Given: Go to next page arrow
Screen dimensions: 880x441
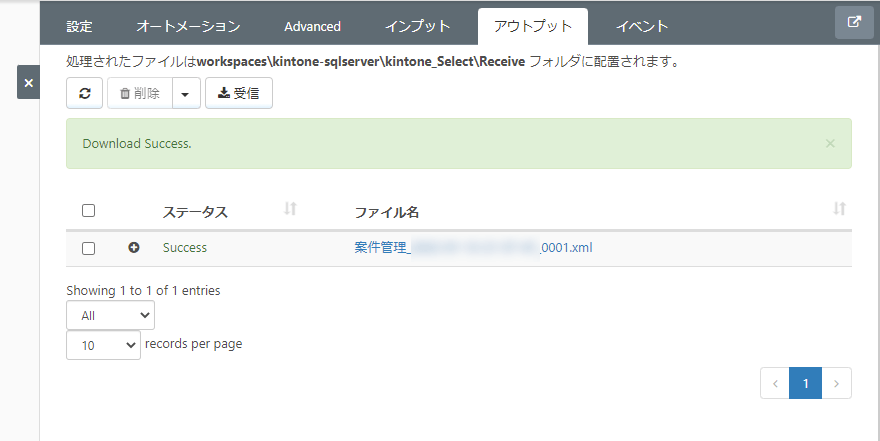Looking at the screenshot, I should (836, 383).
